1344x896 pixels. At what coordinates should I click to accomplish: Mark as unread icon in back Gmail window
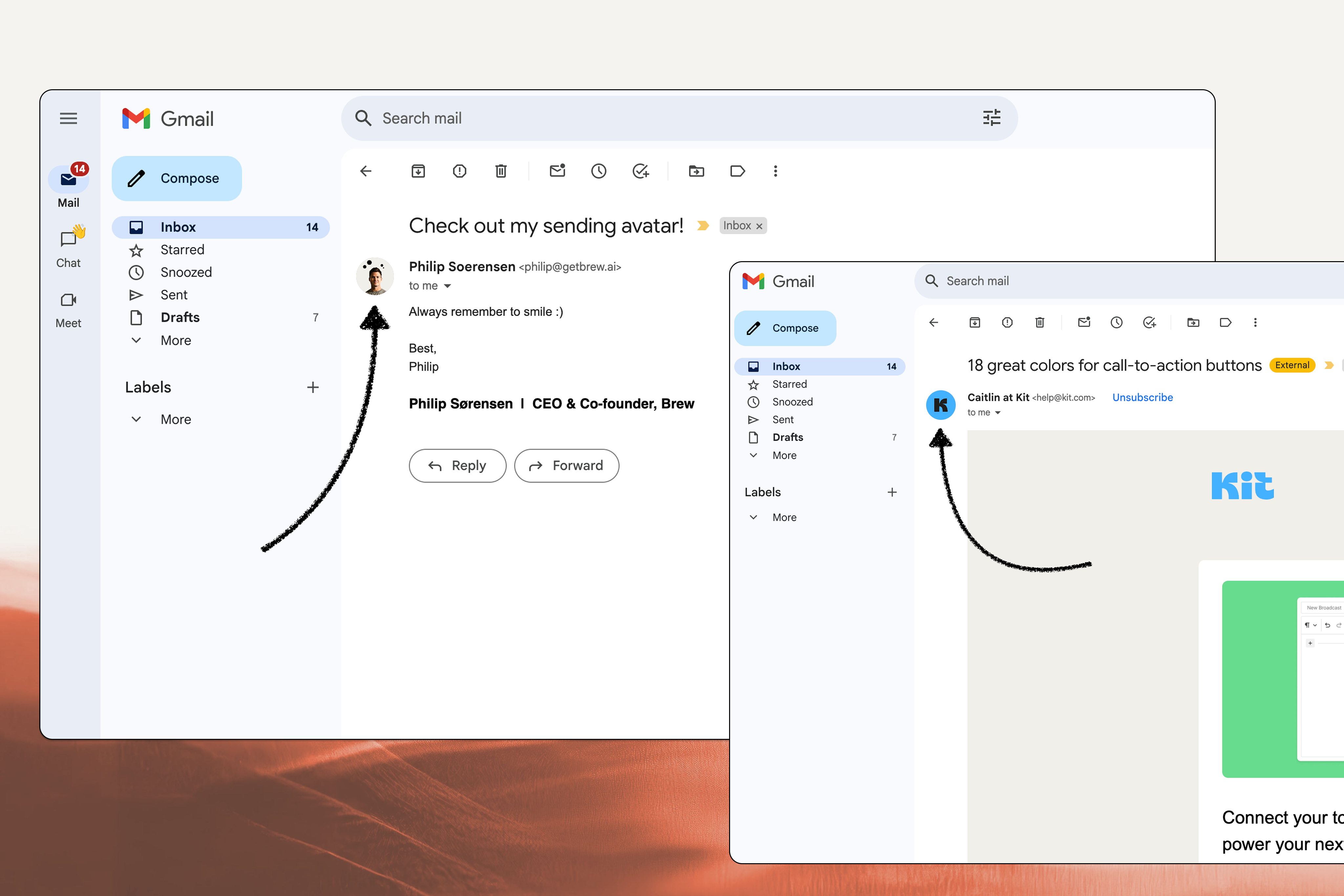(557, 171)
